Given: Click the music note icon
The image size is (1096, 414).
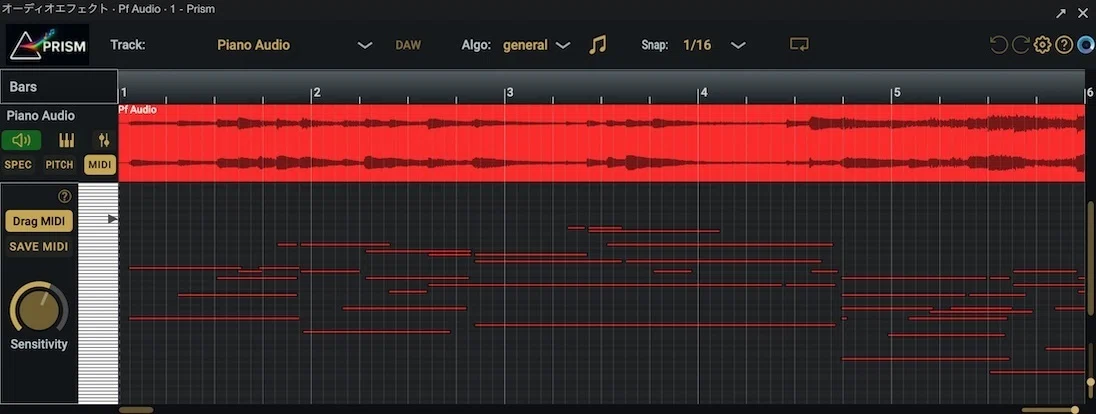Looking at the screenshot, I should click(597, 45).
